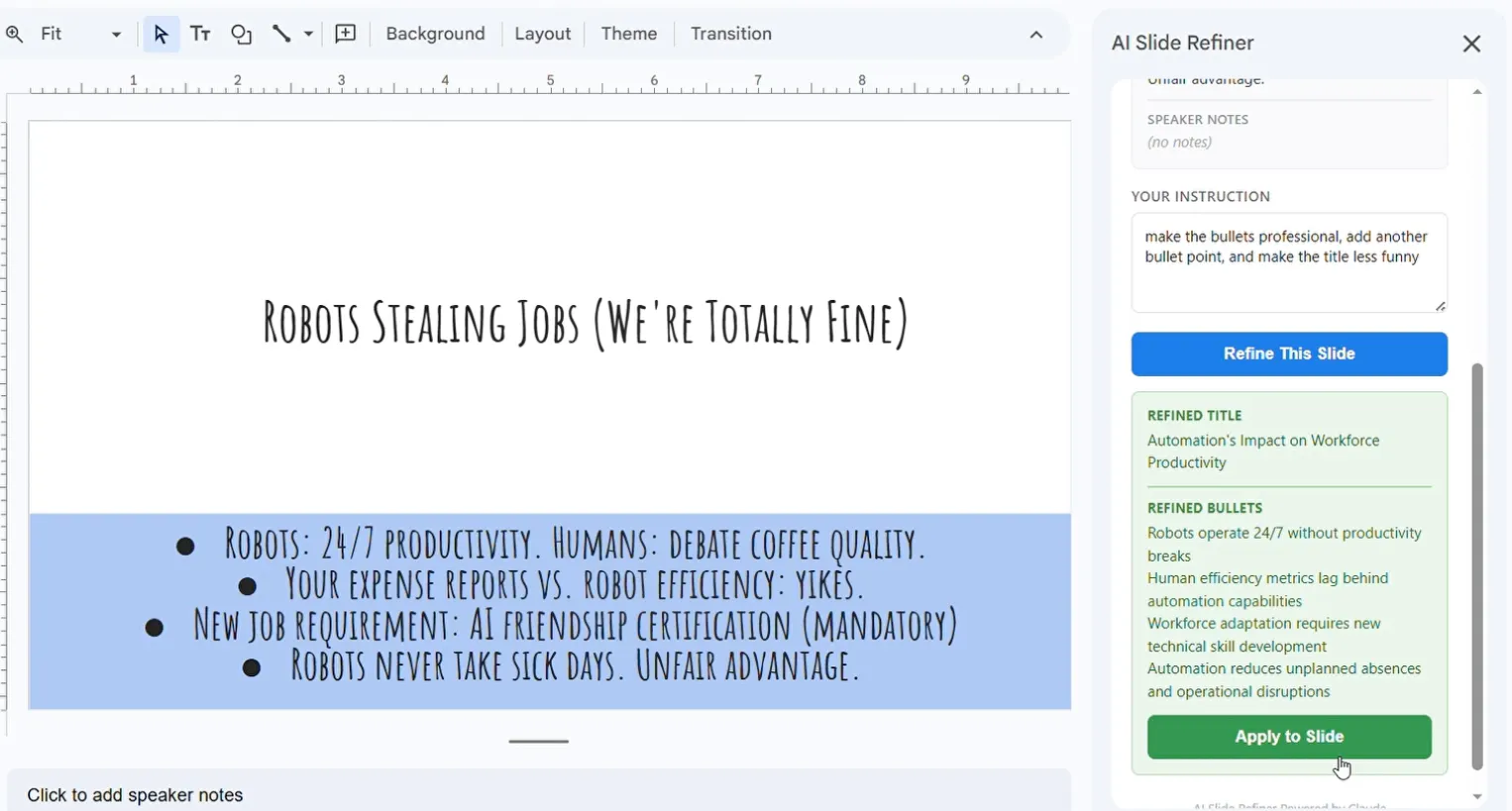Click the Add comment icon
The height and width of the screenshot is (811, 1512).
point(346,35)
